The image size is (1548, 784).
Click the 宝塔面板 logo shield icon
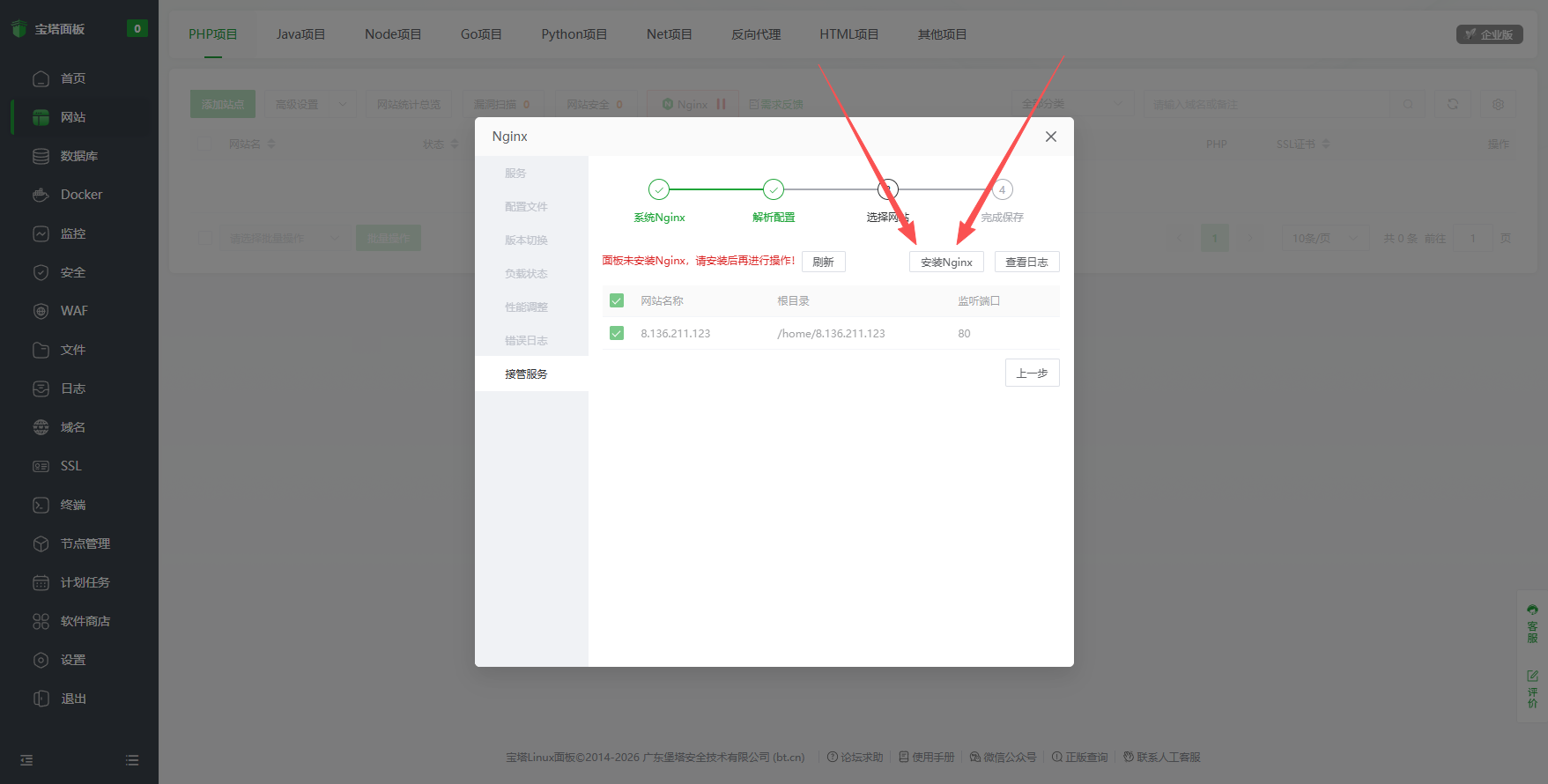(x=19, y=29)
